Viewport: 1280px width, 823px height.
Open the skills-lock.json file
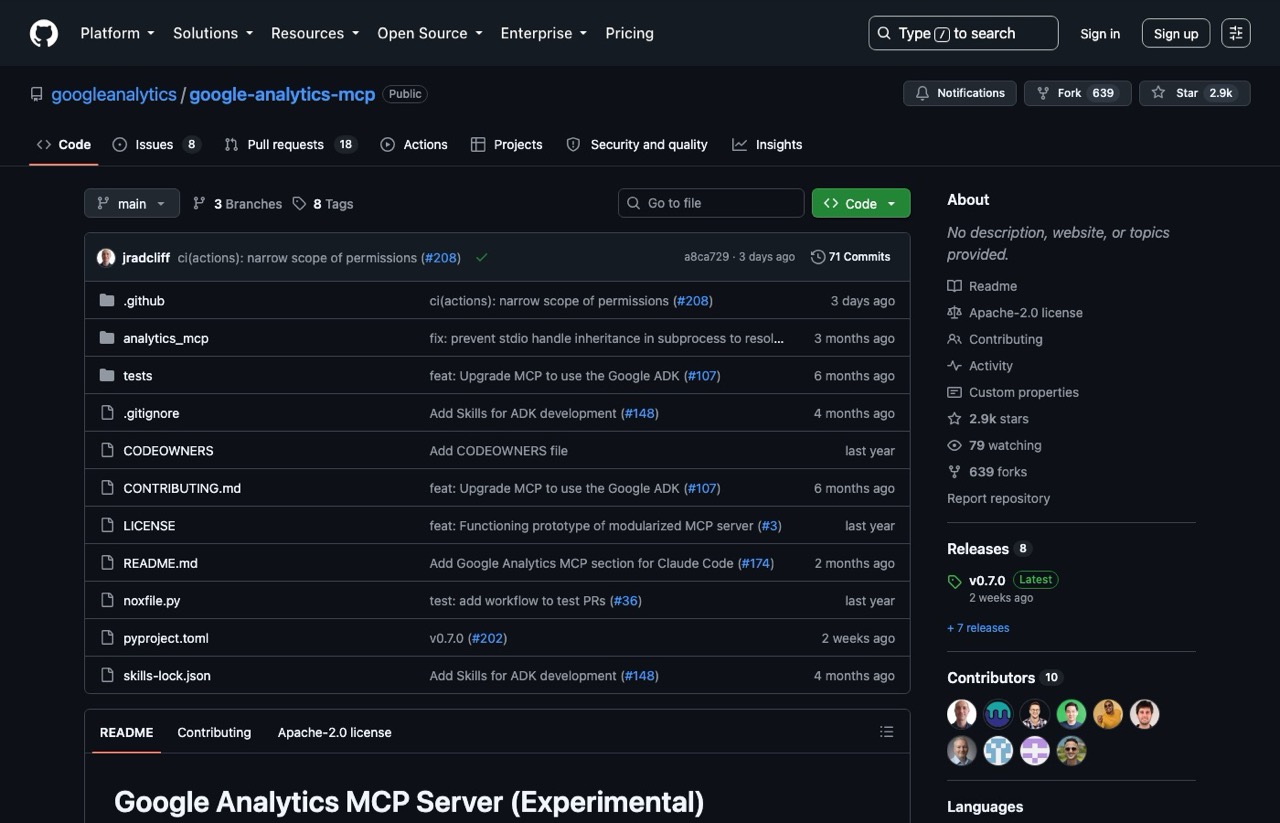pos(167,675)
